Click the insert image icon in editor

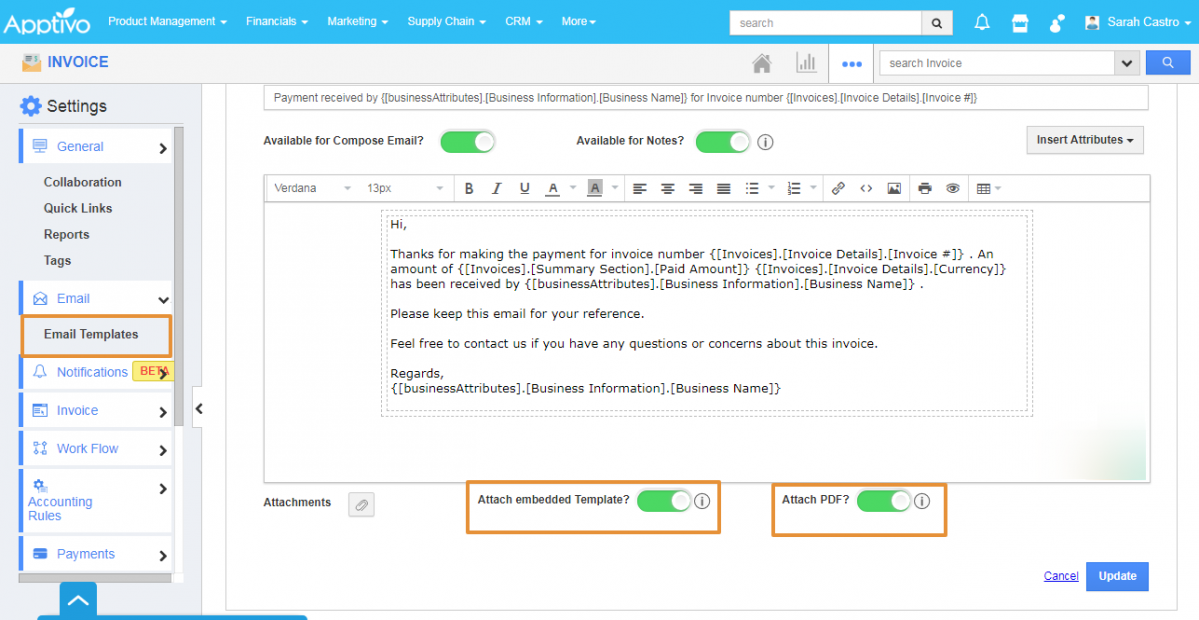coord(894,188)
